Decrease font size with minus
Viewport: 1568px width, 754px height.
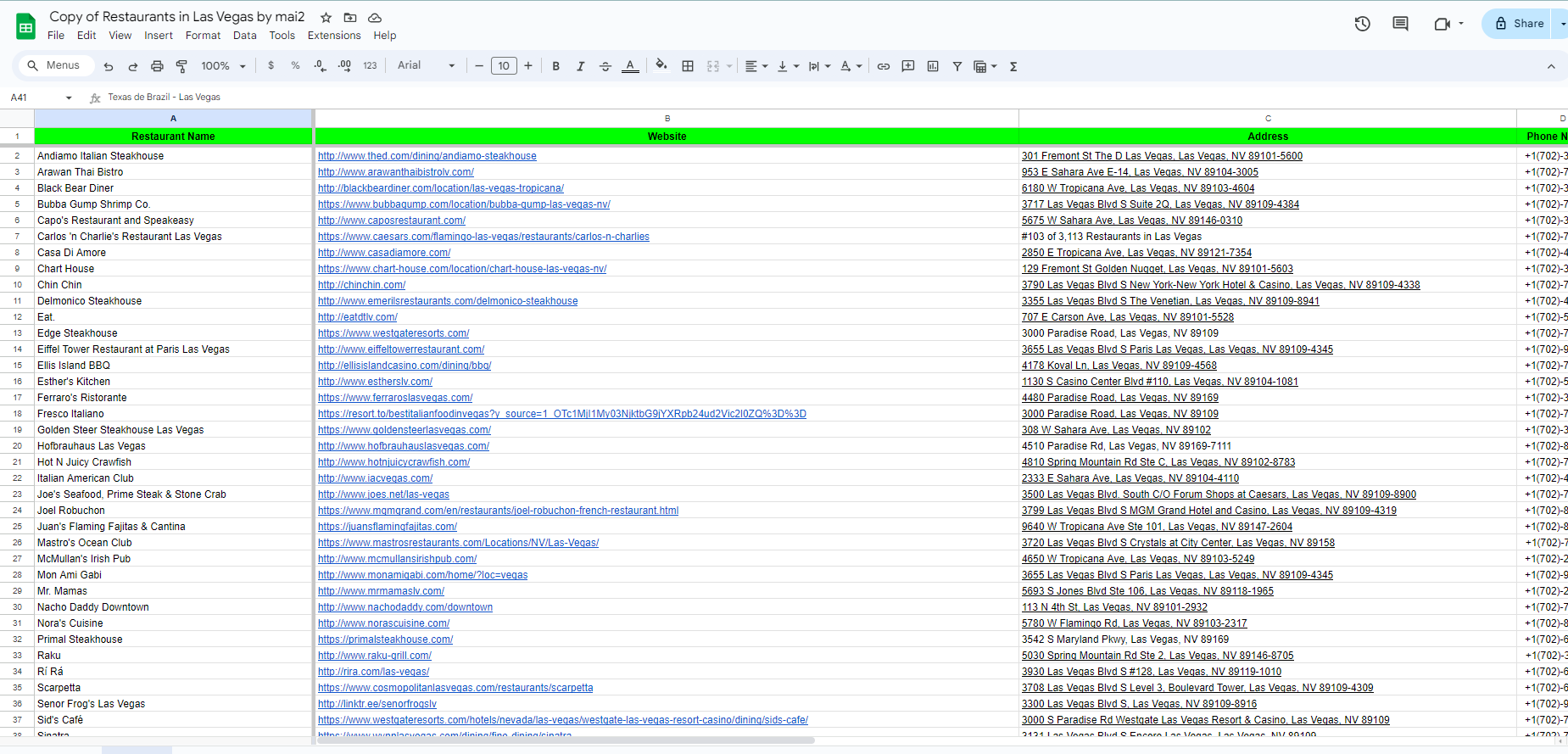point(479,65)
